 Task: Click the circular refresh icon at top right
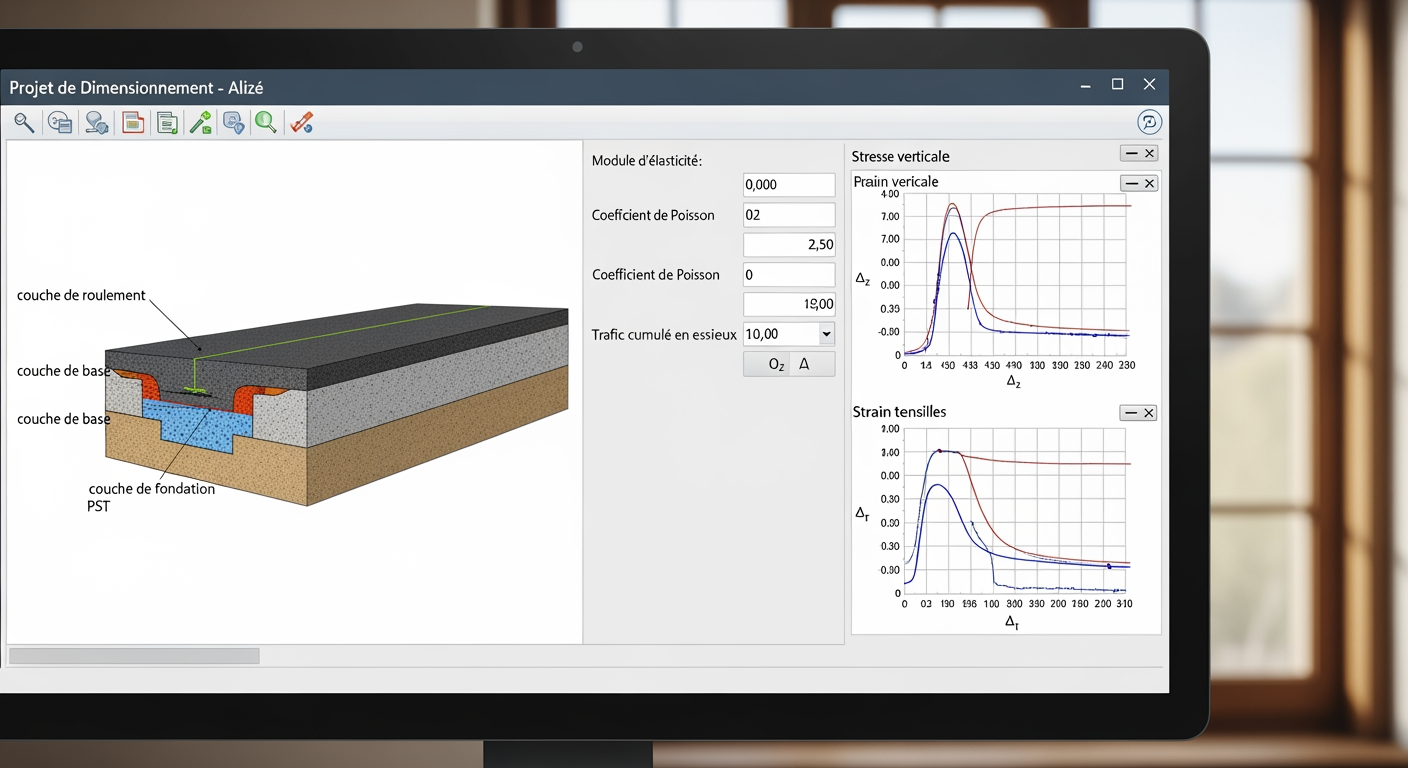[x=1149, y=122]
